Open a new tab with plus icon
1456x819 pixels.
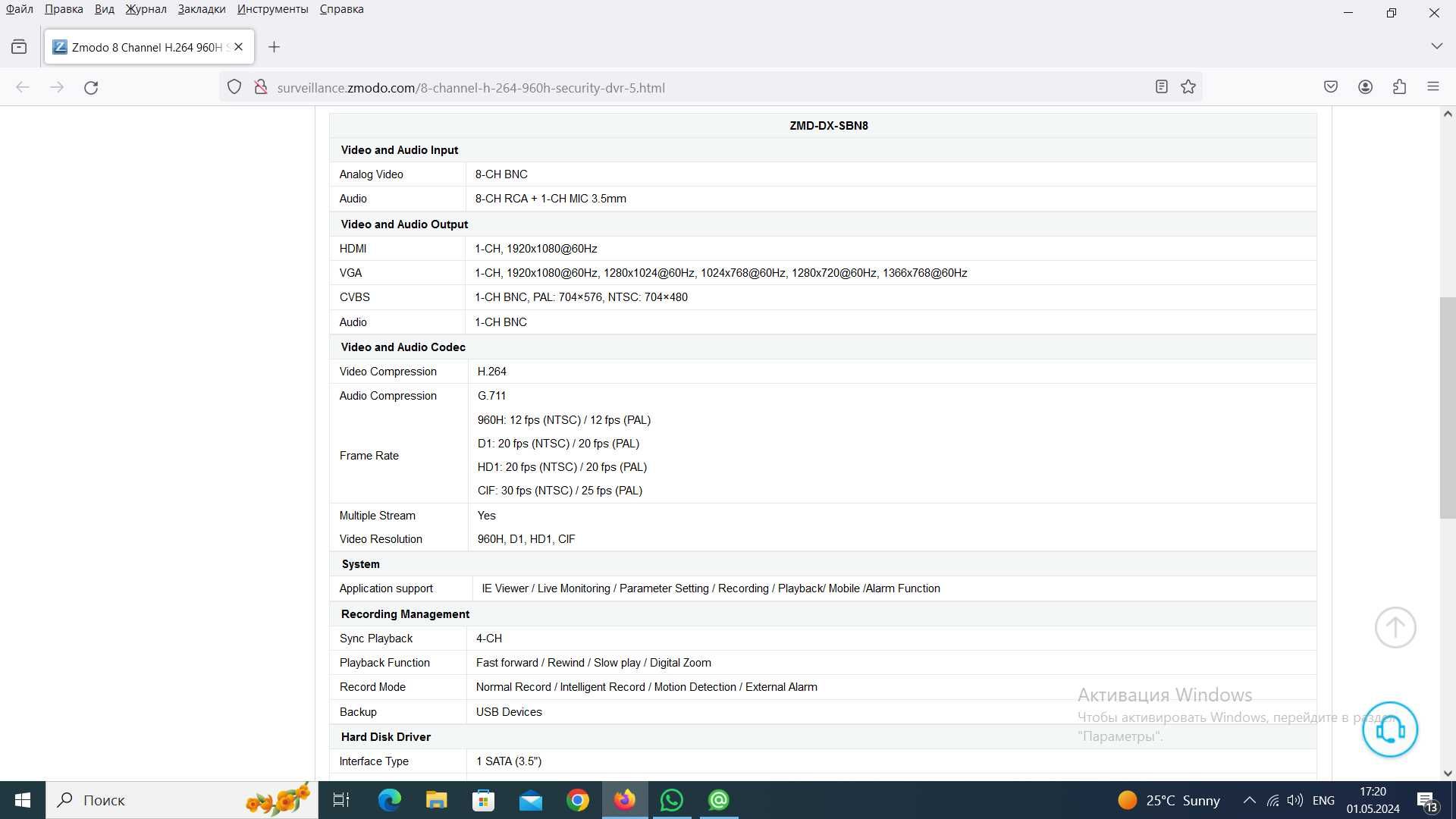(x=275, y=47)
